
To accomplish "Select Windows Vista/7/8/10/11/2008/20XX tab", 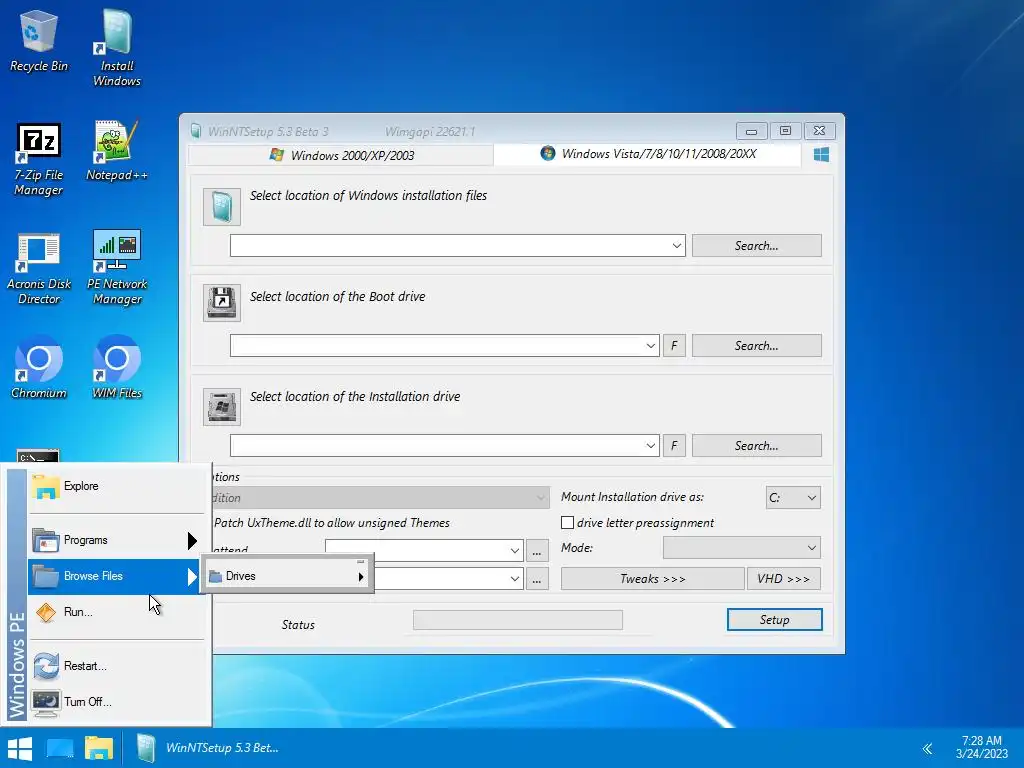I will [x=648, y=154].
